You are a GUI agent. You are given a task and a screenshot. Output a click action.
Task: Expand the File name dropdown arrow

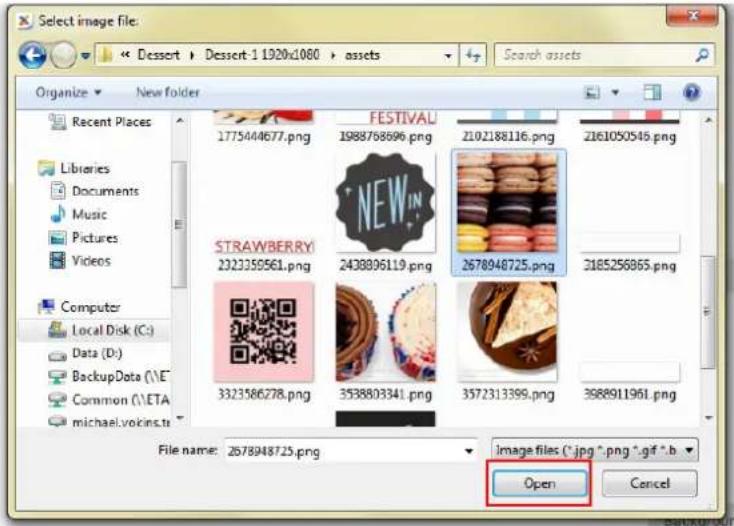click(469, 451)
